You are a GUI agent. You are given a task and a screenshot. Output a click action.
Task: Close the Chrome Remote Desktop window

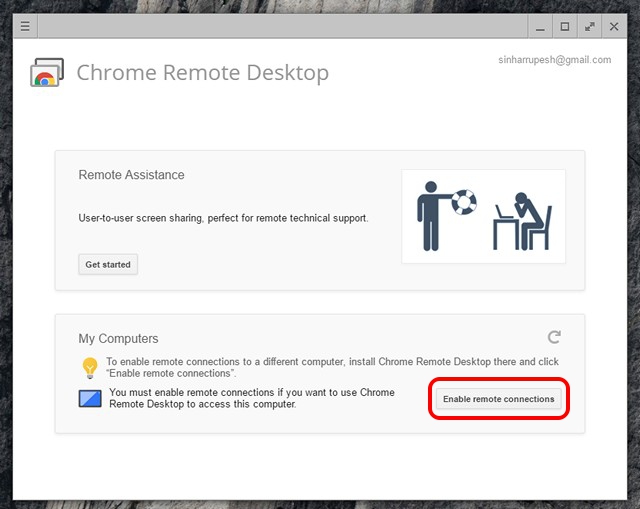[614, 27]
